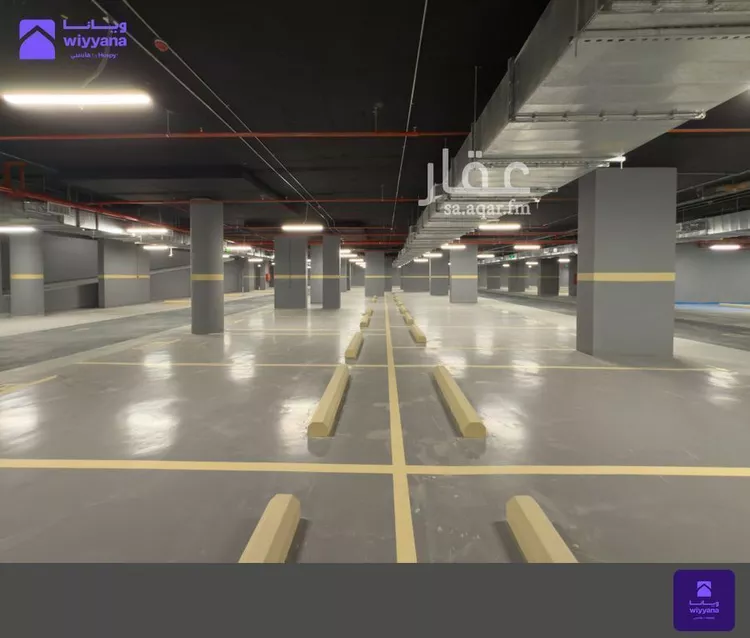Click the yellow wheel stop bottom-left foreground
The height and width of the screenshot is (638, 750).
(x=271, y=528)
